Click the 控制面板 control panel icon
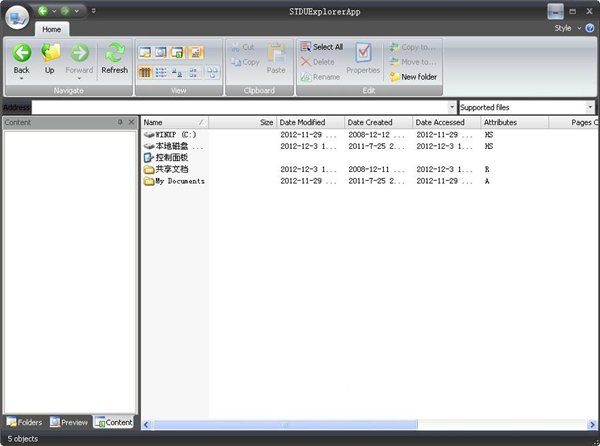Screen dimensions: 600x446 148,158
